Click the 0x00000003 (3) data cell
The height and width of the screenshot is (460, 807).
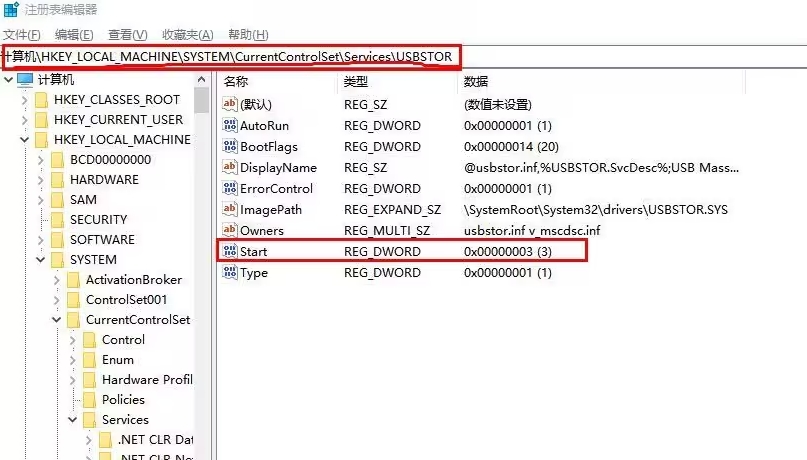pyautogui.click(x=507, y=252)
